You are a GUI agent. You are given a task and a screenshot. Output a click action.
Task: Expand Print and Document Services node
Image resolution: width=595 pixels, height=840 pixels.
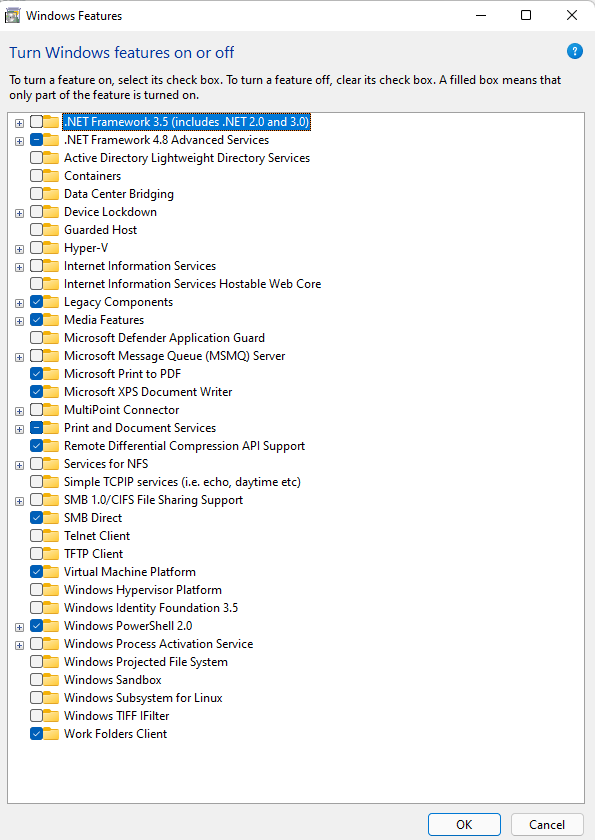pyautogui.click(x=19, y=429)
